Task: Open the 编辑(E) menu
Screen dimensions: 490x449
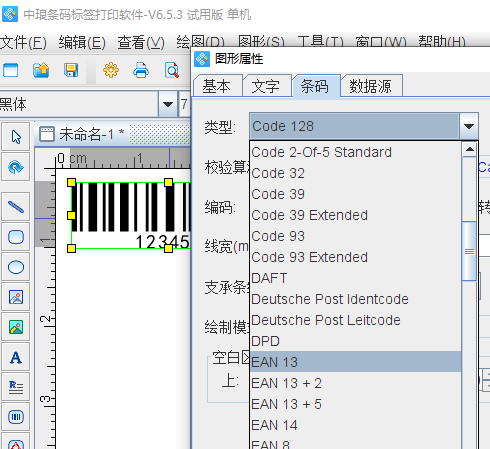Action: coord(82,43)
